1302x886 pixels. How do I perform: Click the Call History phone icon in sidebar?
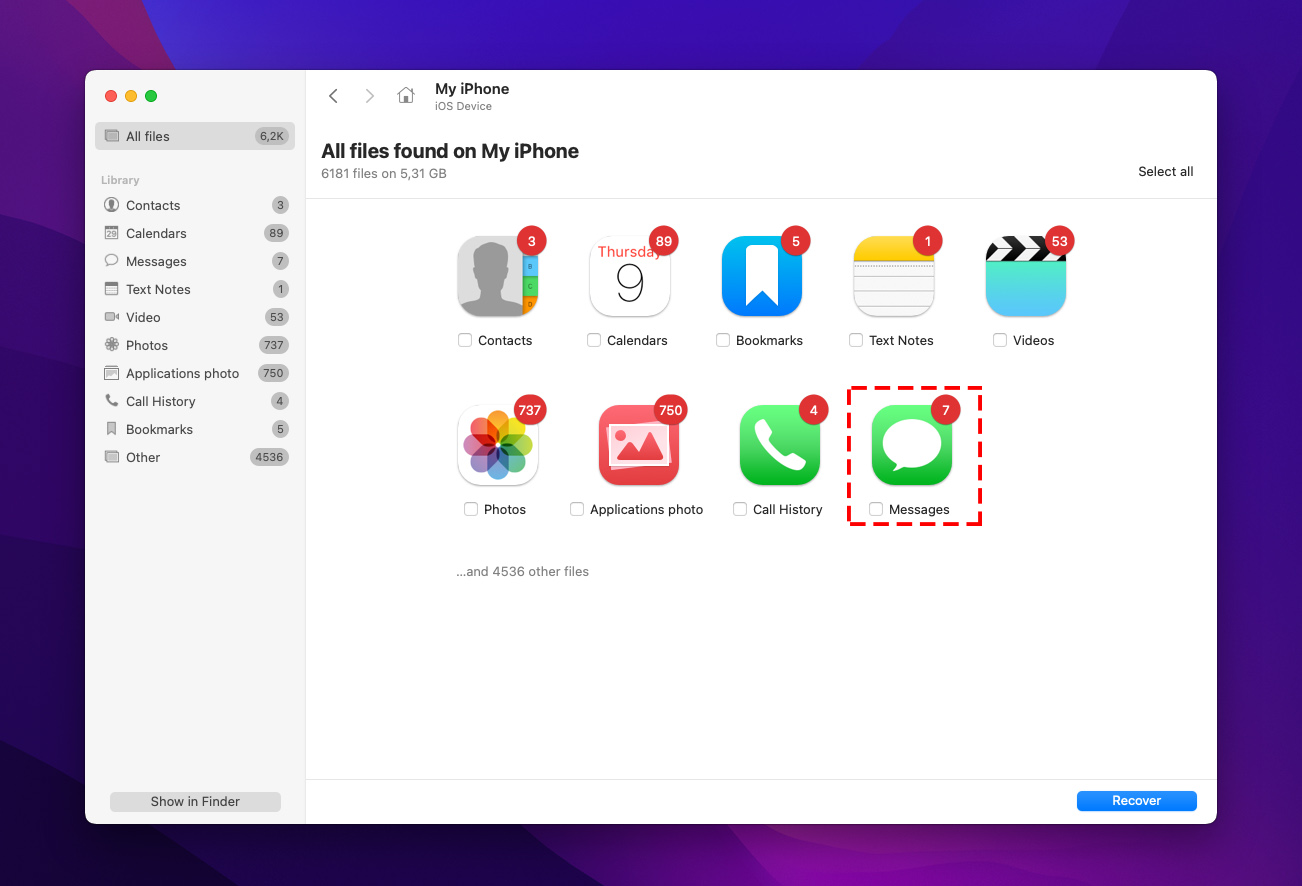click(111, 401)
